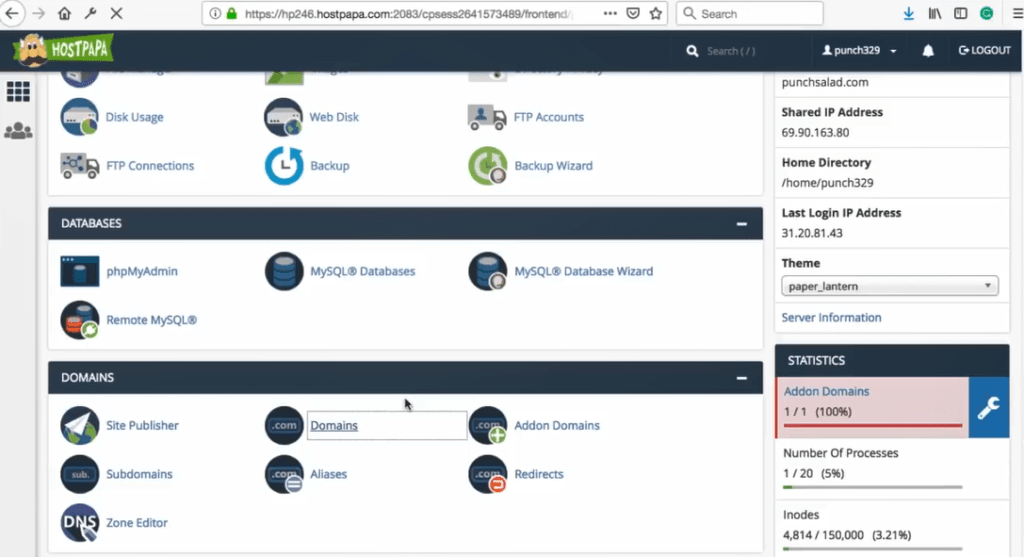Image resolution: width=1024 pixels, height=557 pixels.
Task: Select the /home/punch329 directory text
Action: tap(827, 183)
